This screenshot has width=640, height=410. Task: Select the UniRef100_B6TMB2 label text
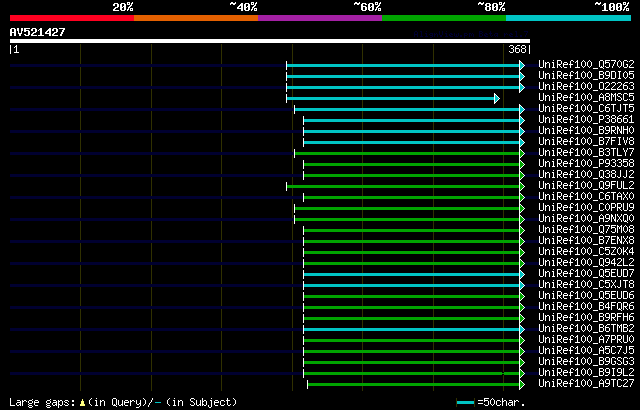pos(586,329)
